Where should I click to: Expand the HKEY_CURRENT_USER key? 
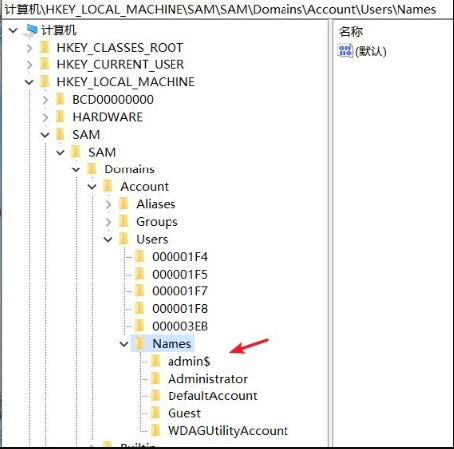click(29, 64)
